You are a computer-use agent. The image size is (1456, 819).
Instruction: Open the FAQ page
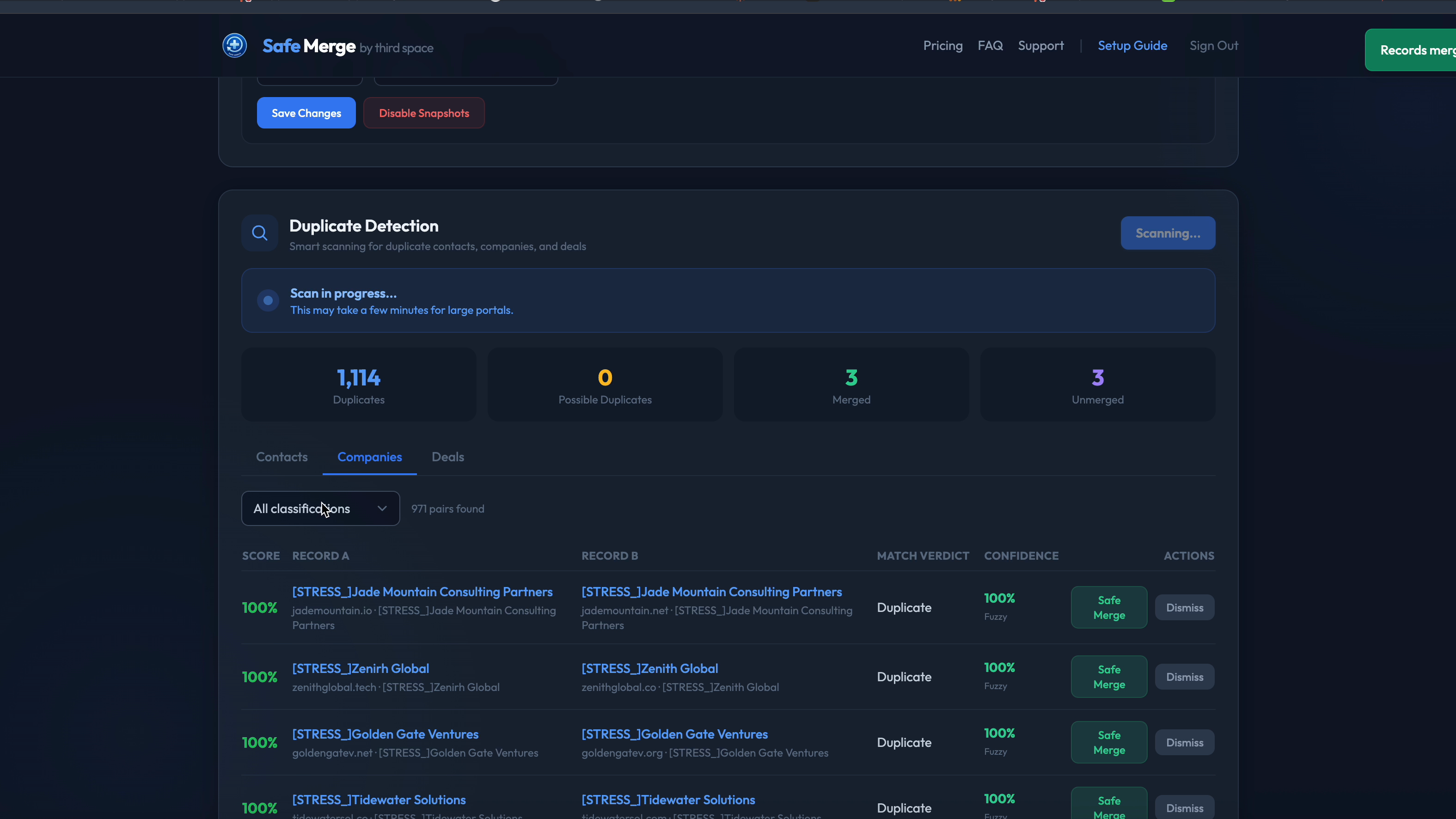pos(990,45)
